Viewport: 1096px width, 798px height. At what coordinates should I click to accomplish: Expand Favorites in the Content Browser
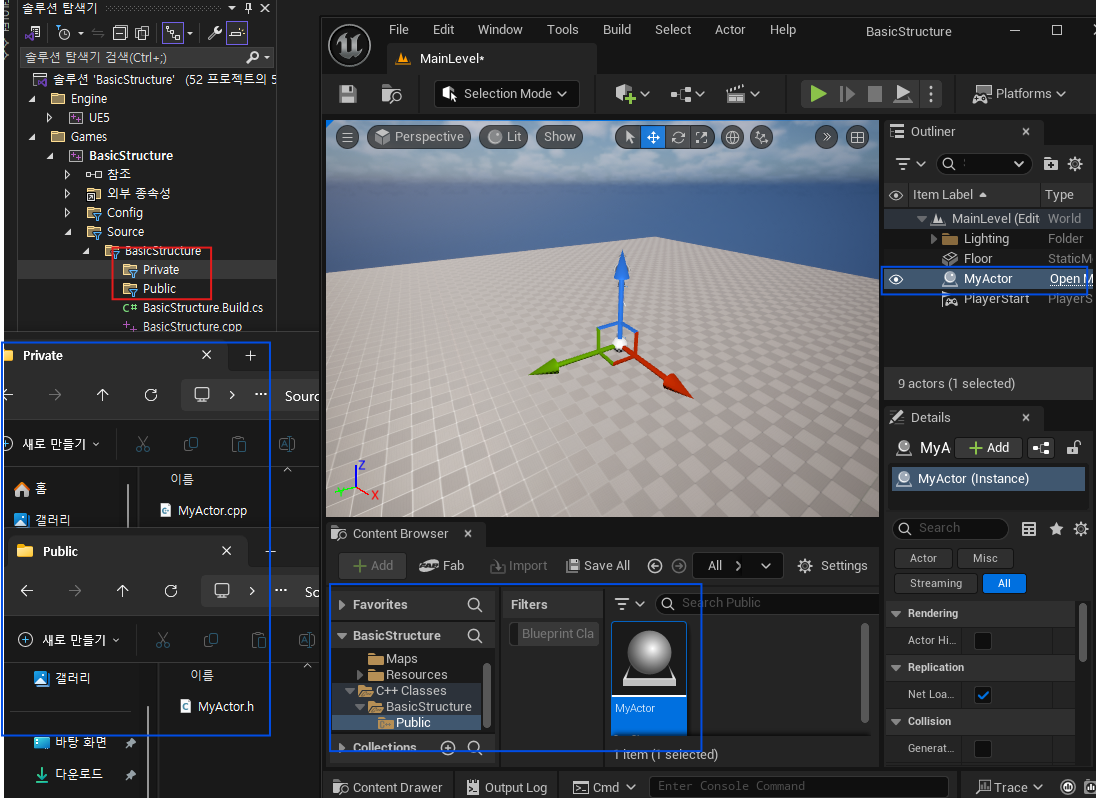point(342,605)
